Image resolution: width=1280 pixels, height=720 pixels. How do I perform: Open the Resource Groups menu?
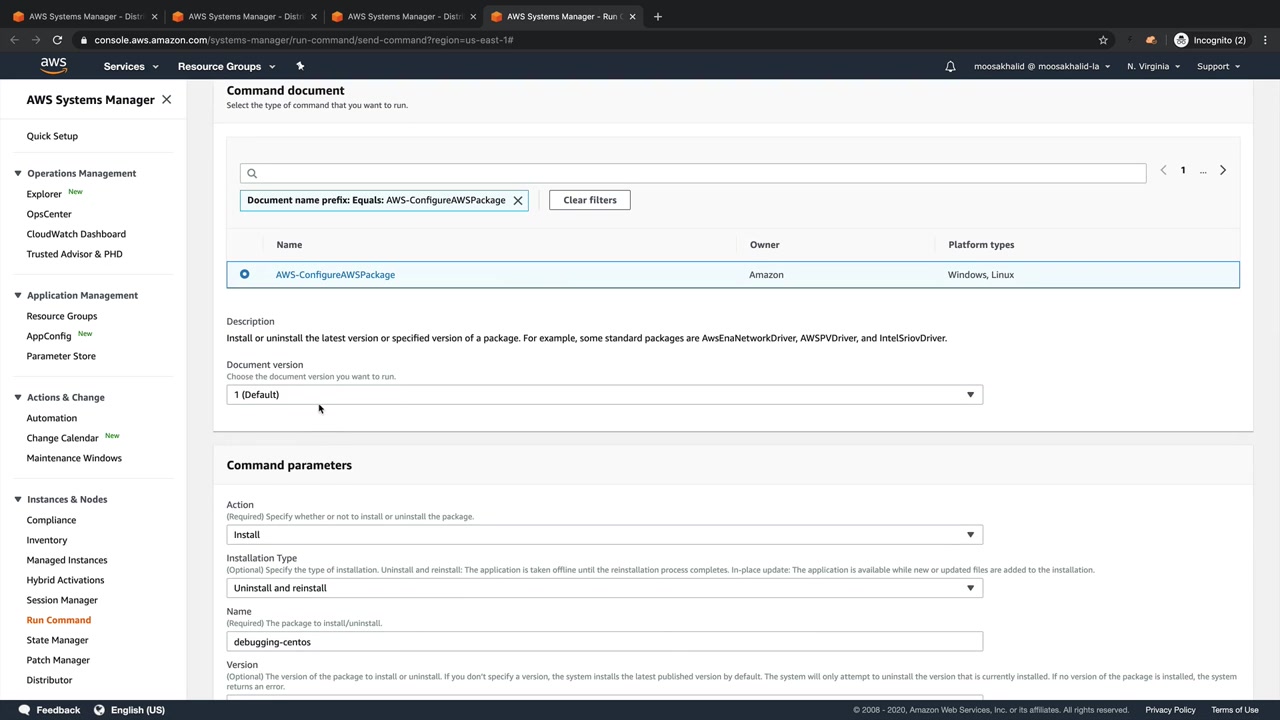pos(226,66)
